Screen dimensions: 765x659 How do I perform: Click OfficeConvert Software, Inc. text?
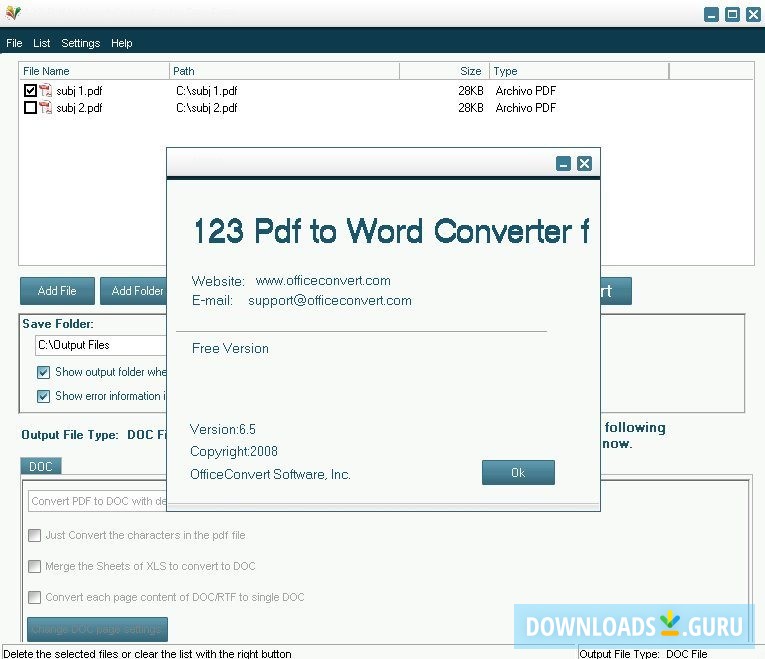point(270,474)
